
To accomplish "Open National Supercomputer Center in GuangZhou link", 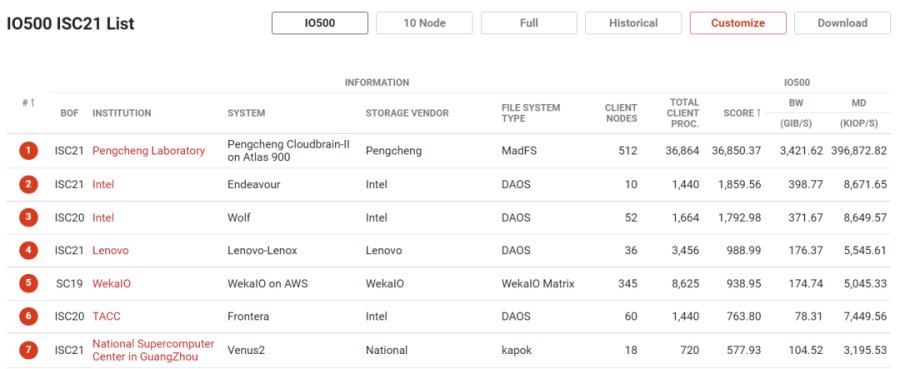I will pos(153,350).
